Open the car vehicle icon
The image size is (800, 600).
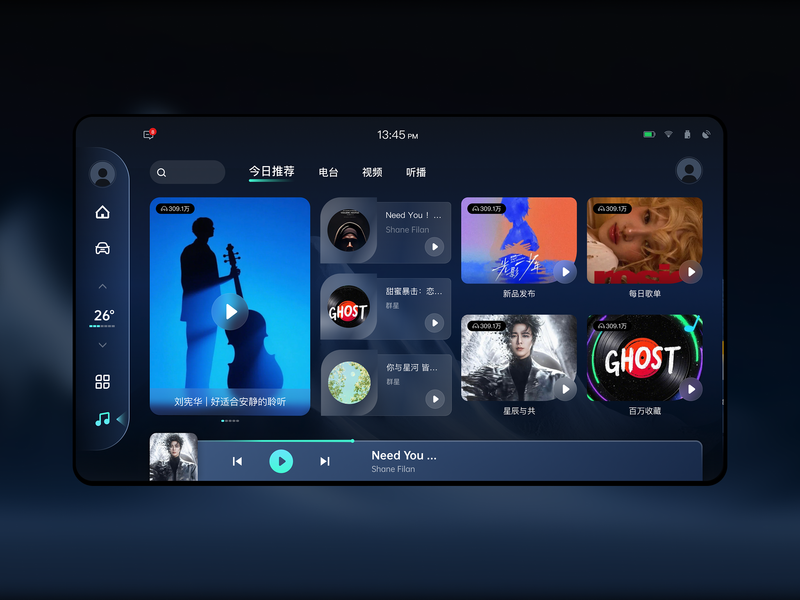103,248
